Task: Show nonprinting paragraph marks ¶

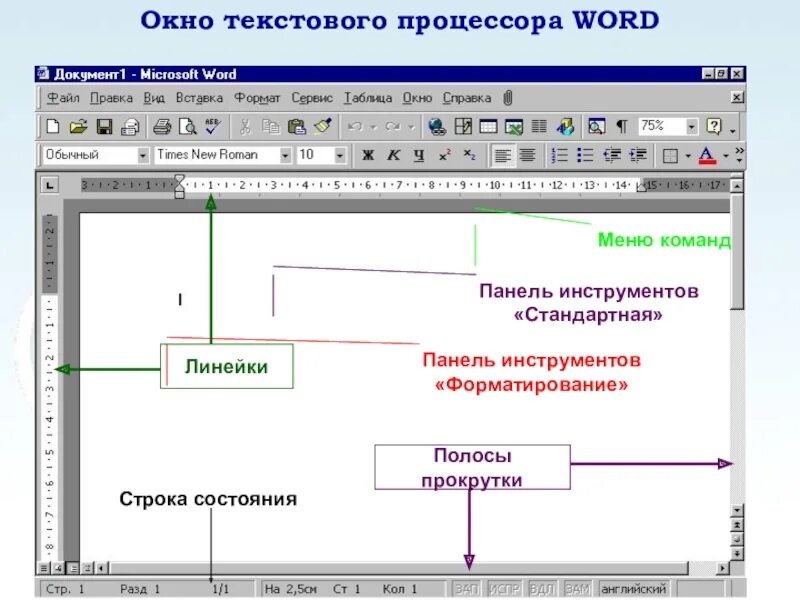Action: click(x=621, y=126)
